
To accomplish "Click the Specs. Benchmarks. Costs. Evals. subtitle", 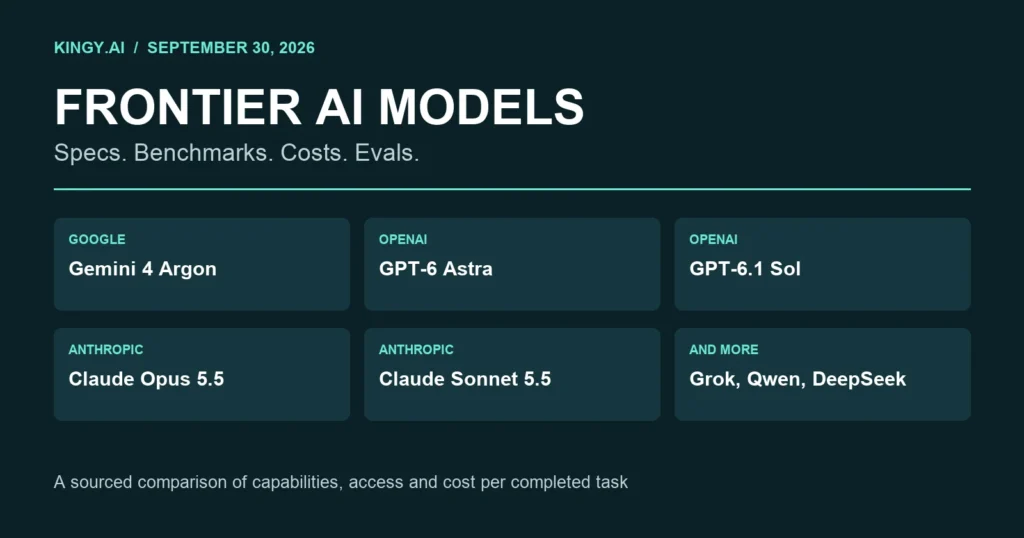I will (236, 153).
